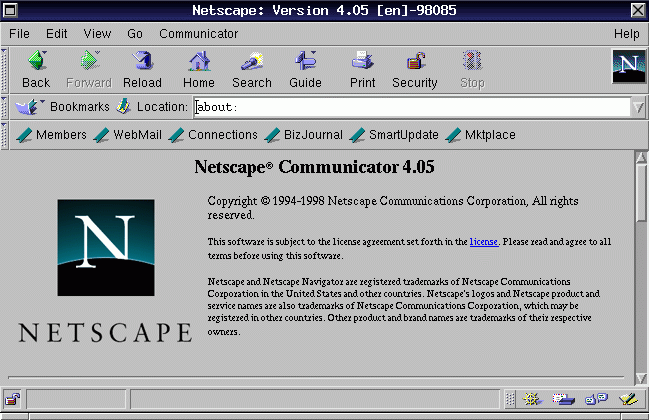649x420 pixels.
Task: Print the current page
Action: click(362, 70)
